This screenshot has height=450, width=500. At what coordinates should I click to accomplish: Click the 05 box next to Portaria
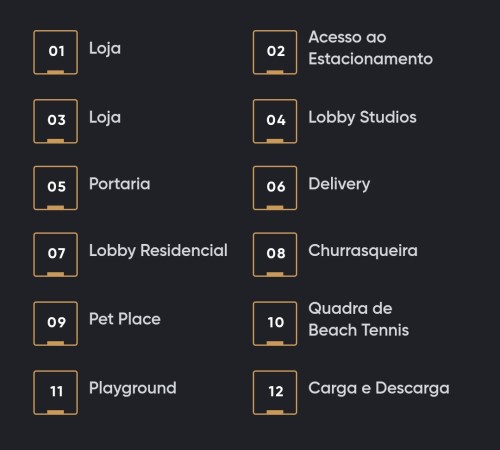pyautogui.click(x=56, y=188)
